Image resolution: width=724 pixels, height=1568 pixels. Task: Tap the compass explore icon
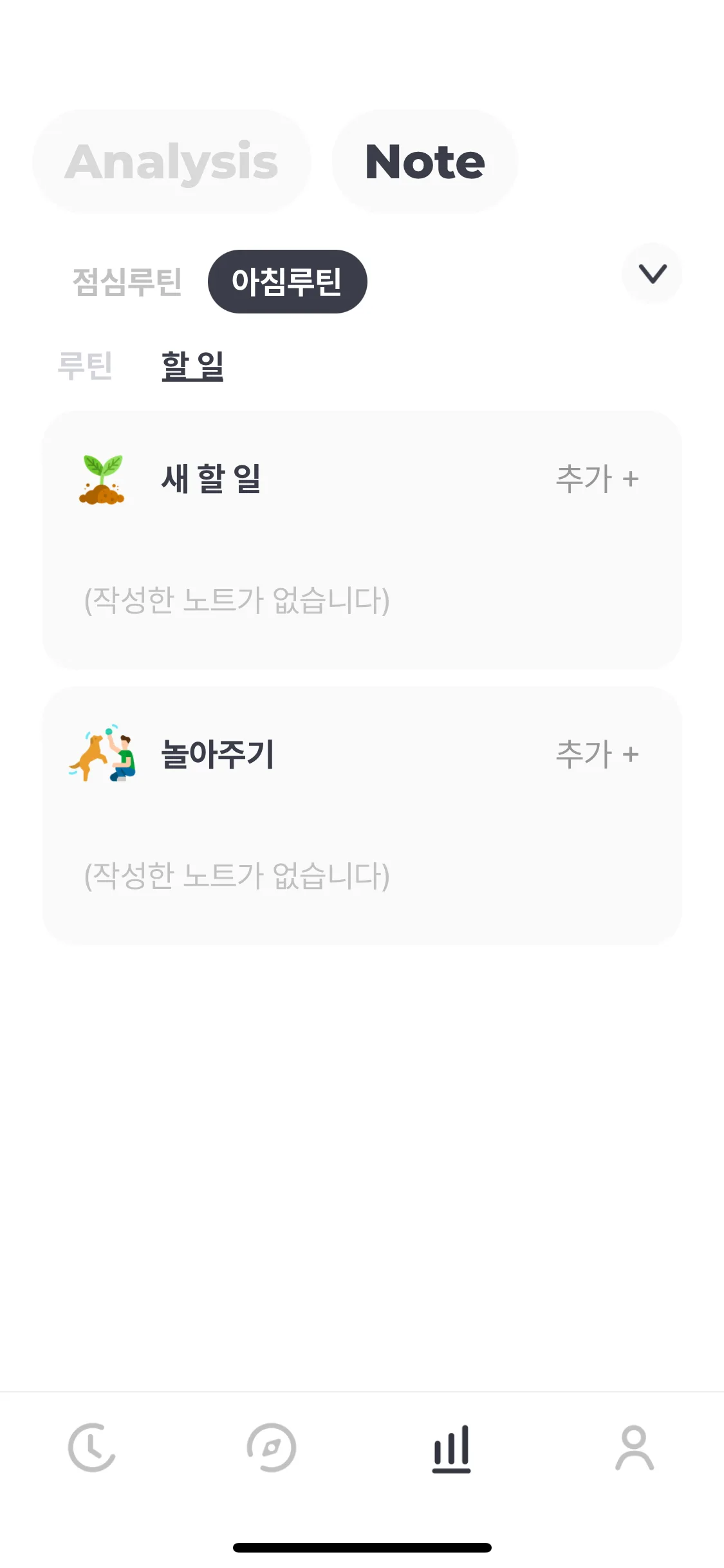(272, 1448)
